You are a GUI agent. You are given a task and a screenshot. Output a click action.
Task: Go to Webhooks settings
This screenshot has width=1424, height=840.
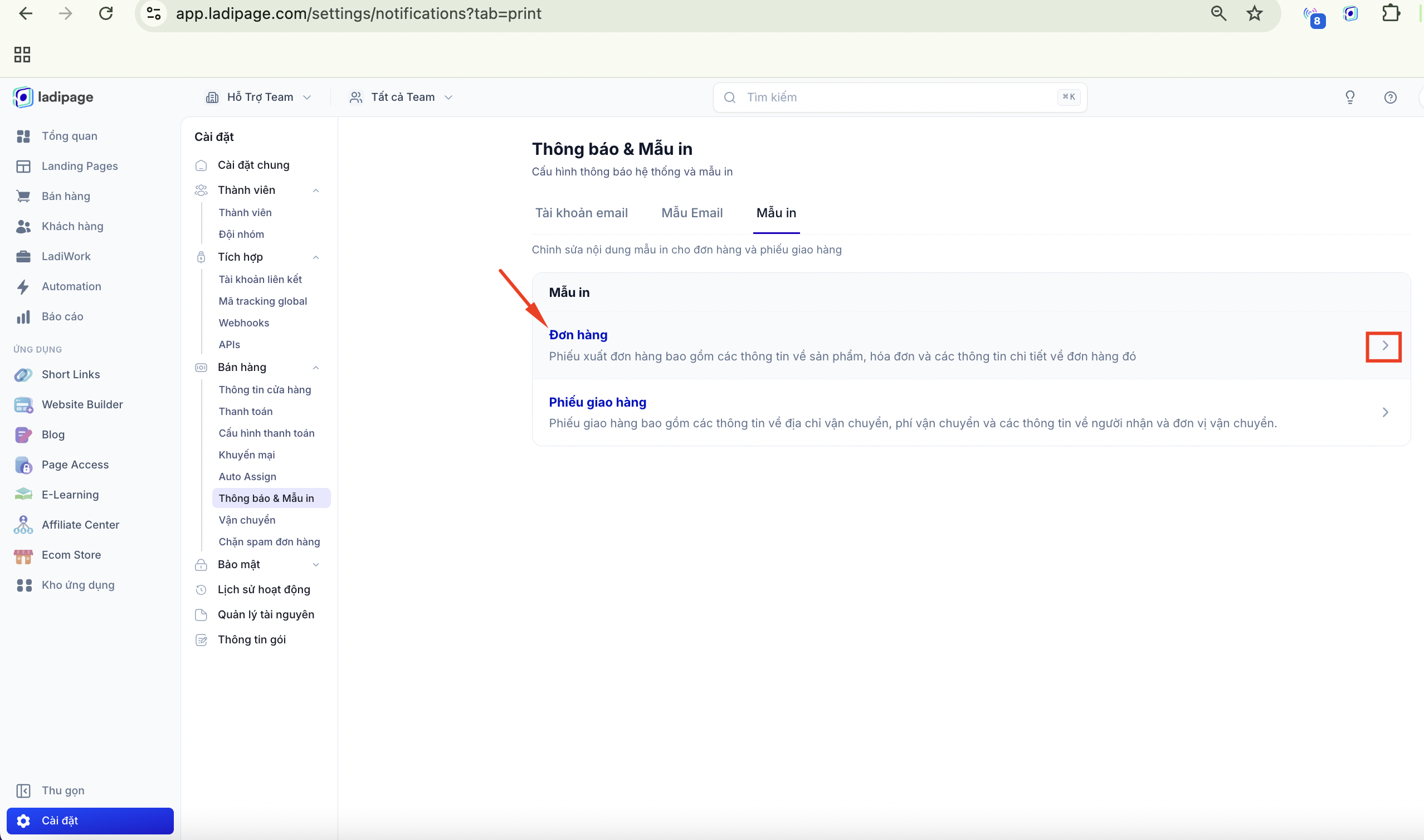coord(244,323)
